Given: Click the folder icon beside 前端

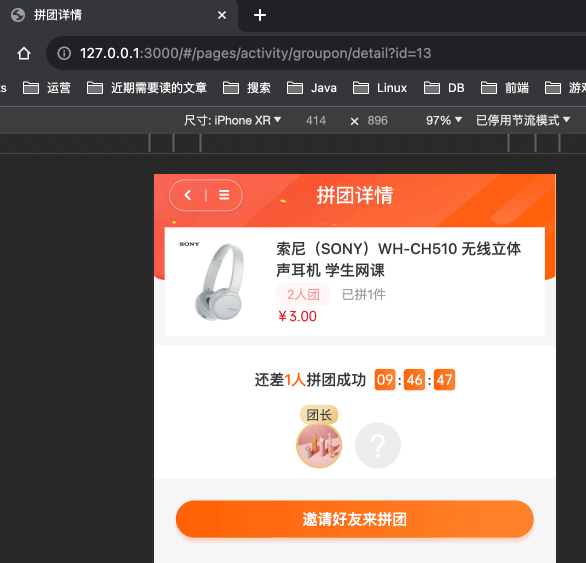Looking at the screenshot, I should pyautogui.click(x=489, y=88).
